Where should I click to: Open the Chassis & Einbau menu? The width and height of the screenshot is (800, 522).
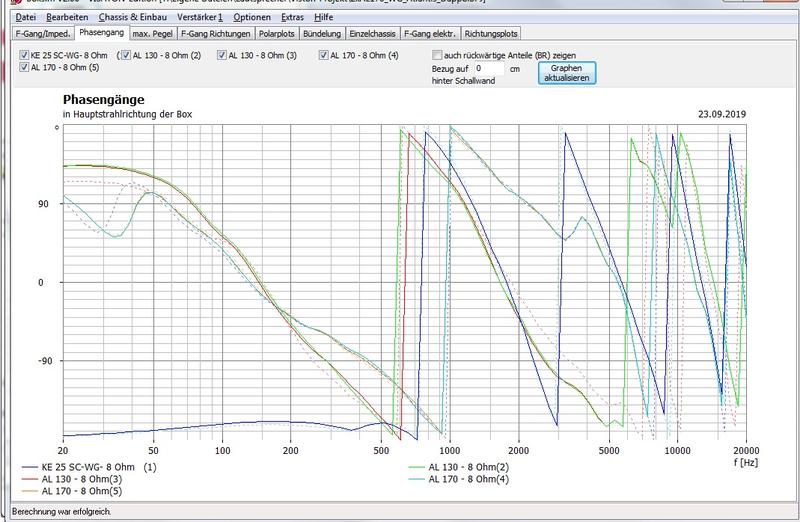135,18
